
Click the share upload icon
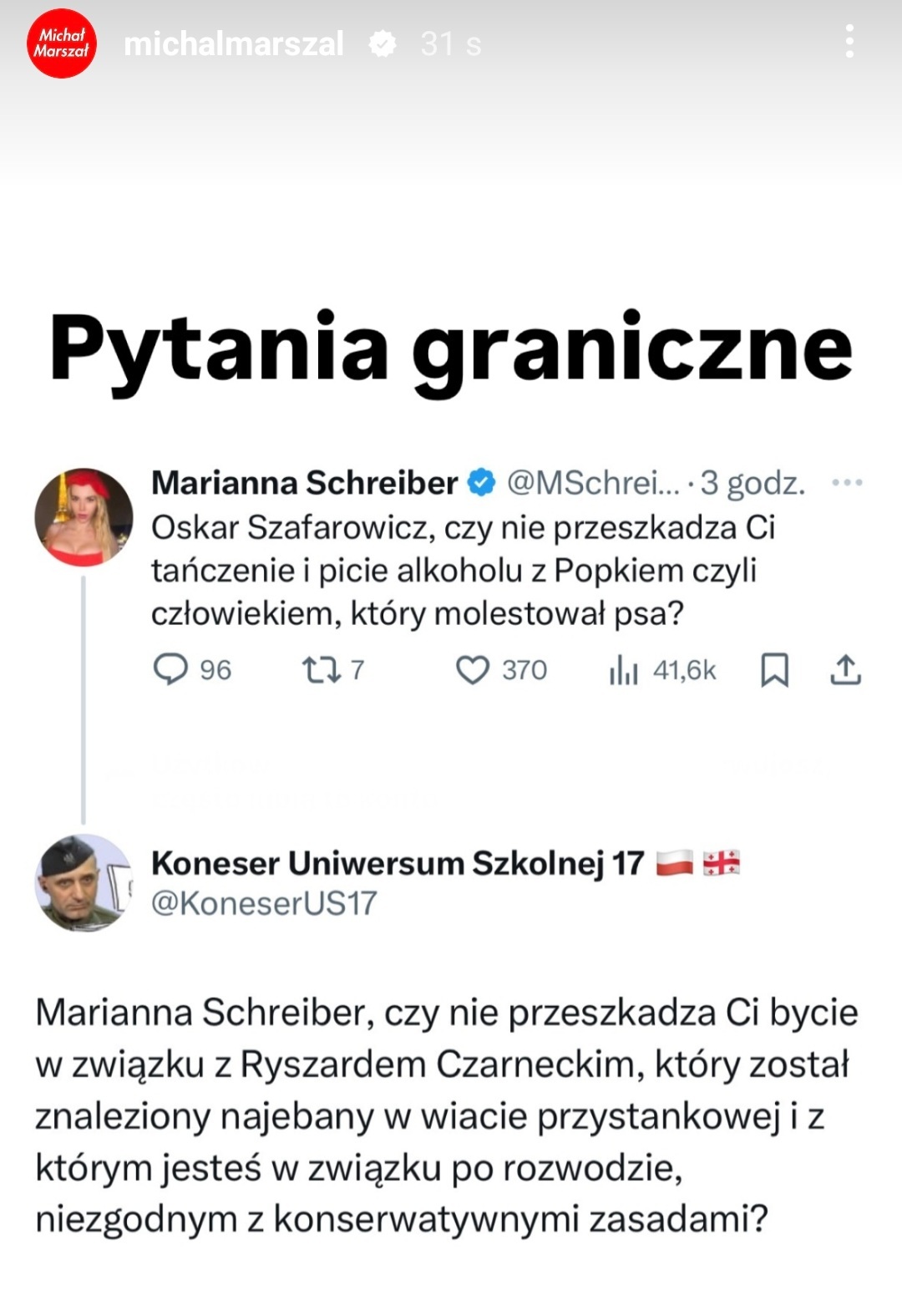pos(845,669)
